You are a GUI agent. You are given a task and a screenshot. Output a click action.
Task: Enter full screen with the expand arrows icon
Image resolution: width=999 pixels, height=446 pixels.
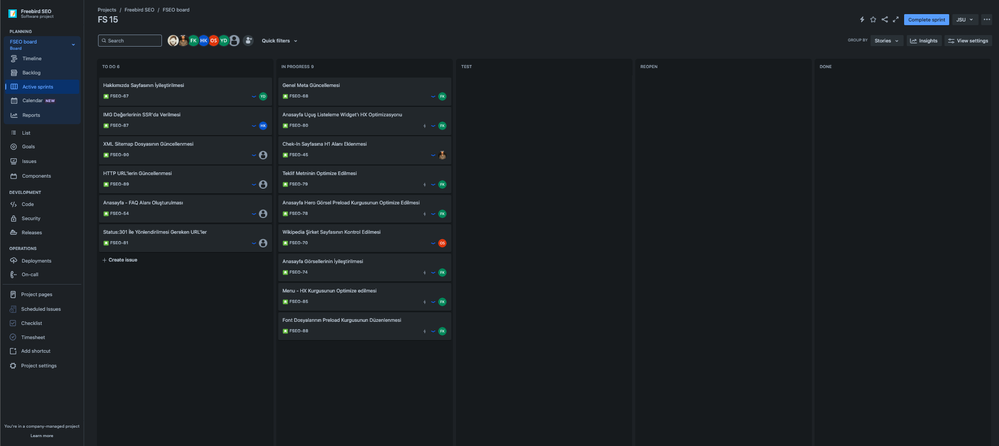coord(895,20)
